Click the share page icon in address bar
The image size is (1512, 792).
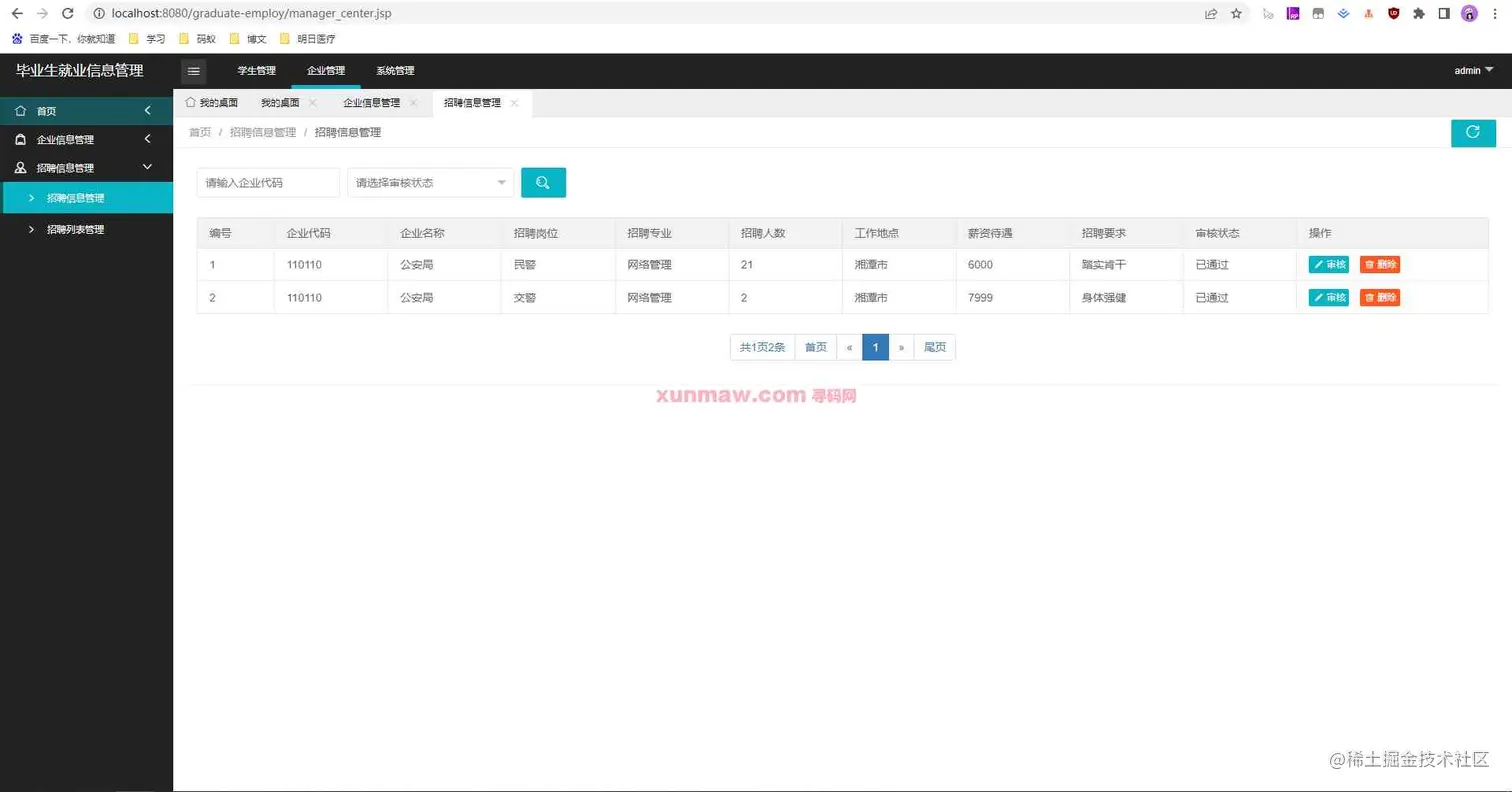point(1211,14)
